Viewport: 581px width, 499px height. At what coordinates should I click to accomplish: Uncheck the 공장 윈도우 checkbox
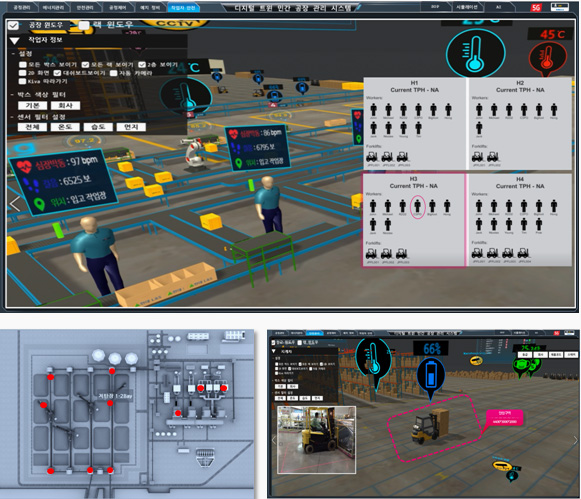pyautogui.click(x=13, y=26)
